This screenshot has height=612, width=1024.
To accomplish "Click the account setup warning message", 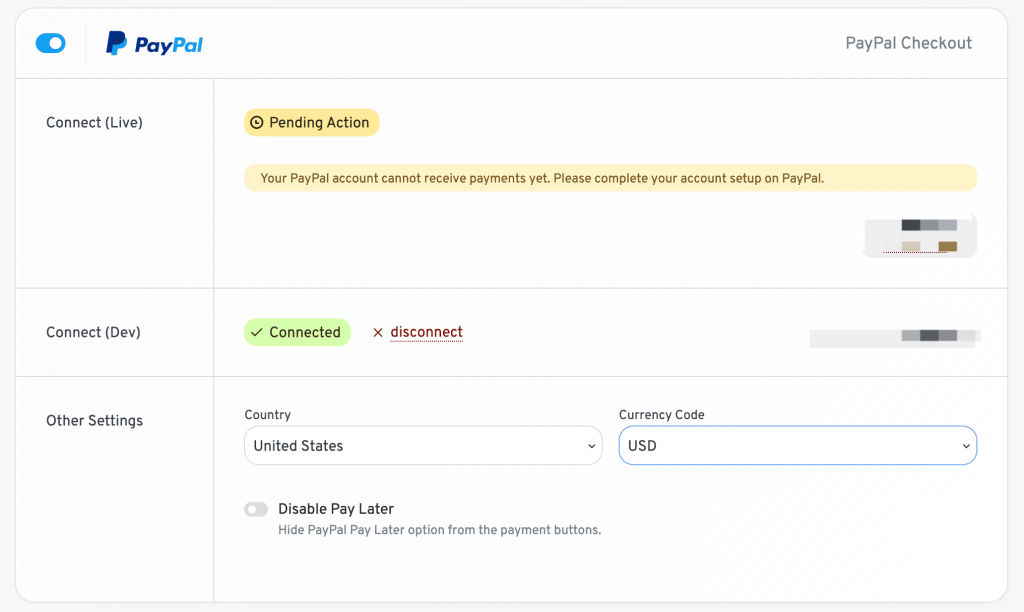I will pyautogui.click(x=611, y=178).
